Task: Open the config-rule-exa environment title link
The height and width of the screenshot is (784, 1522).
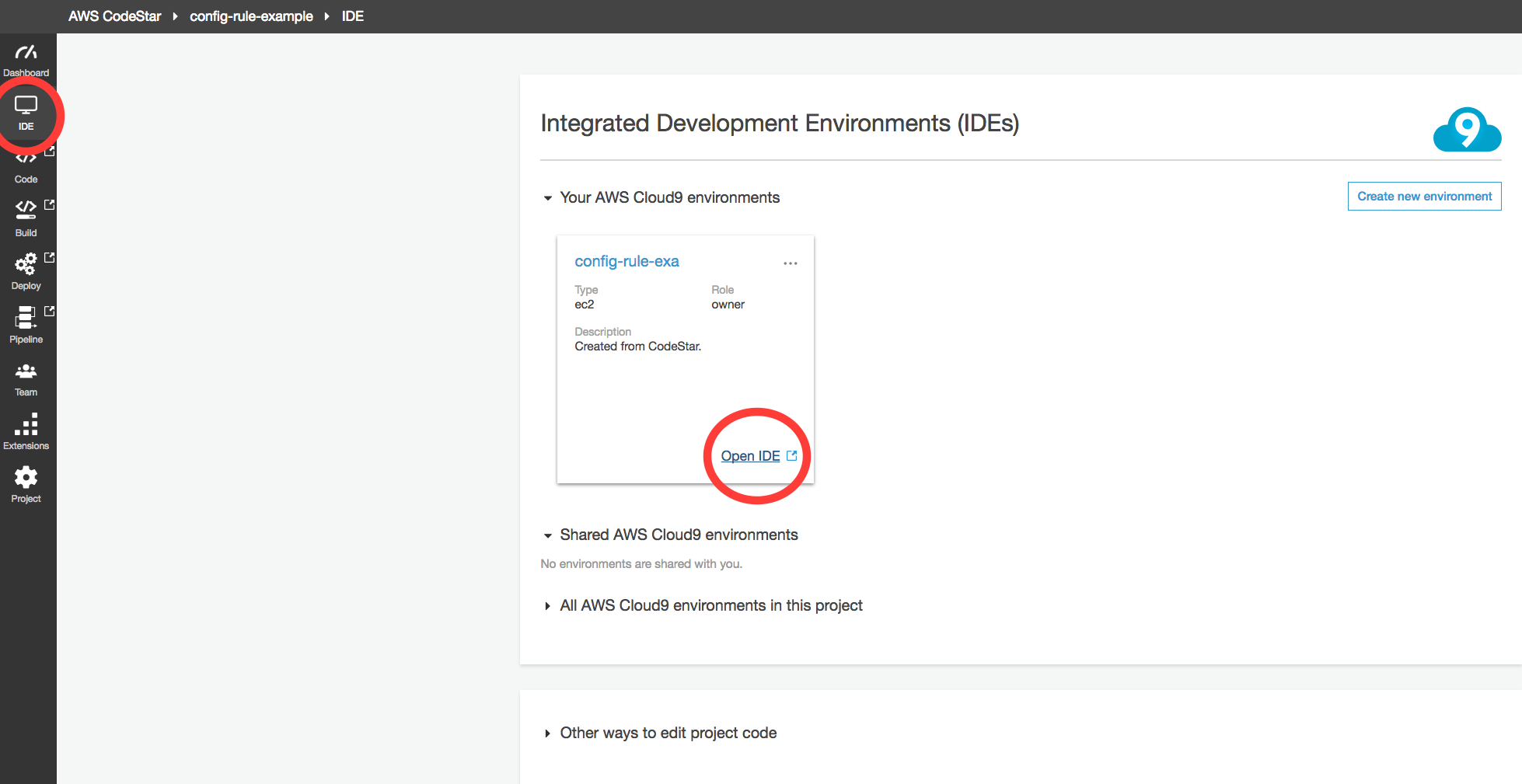Action: [x=627, y=262]
